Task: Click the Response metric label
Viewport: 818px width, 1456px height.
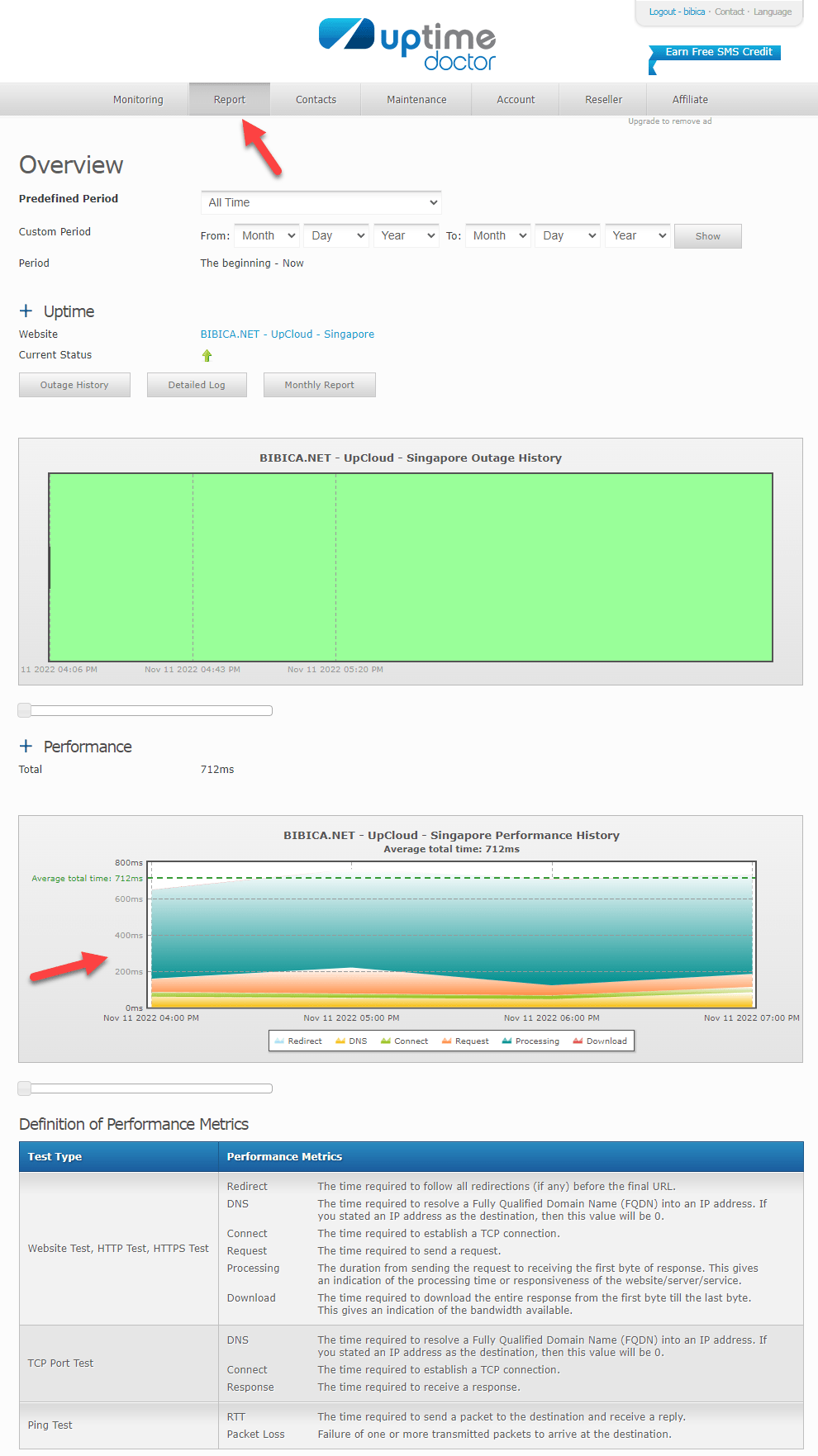Action: point(250,1387)
